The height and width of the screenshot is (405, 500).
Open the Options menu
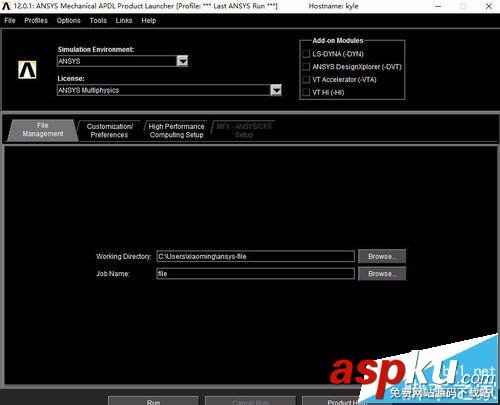[68, 21]
